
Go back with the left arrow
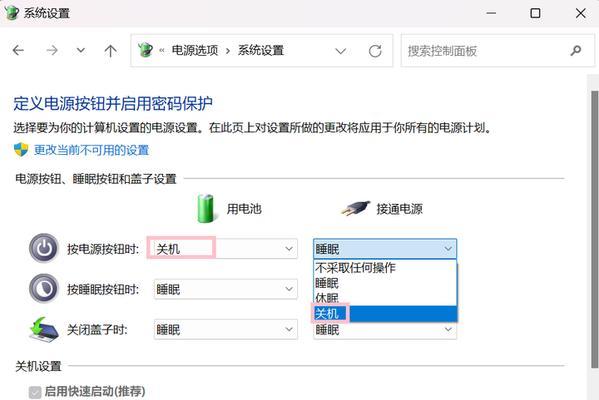[18, 50]
